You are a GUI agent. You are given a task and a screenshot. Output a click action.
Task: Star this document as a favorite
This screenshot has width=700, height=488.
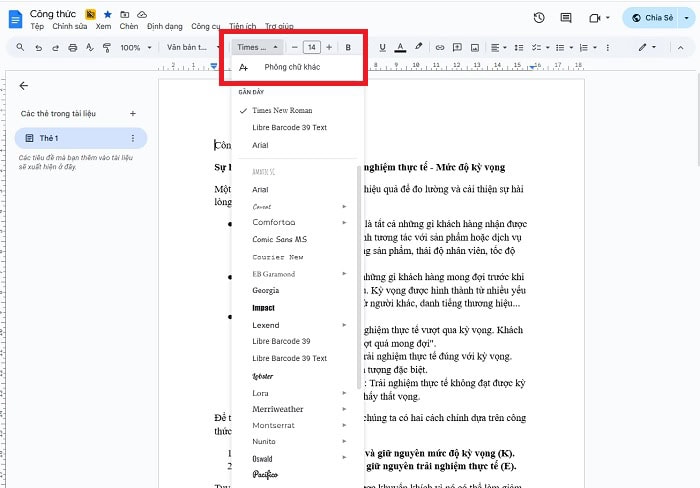(107, 14)
